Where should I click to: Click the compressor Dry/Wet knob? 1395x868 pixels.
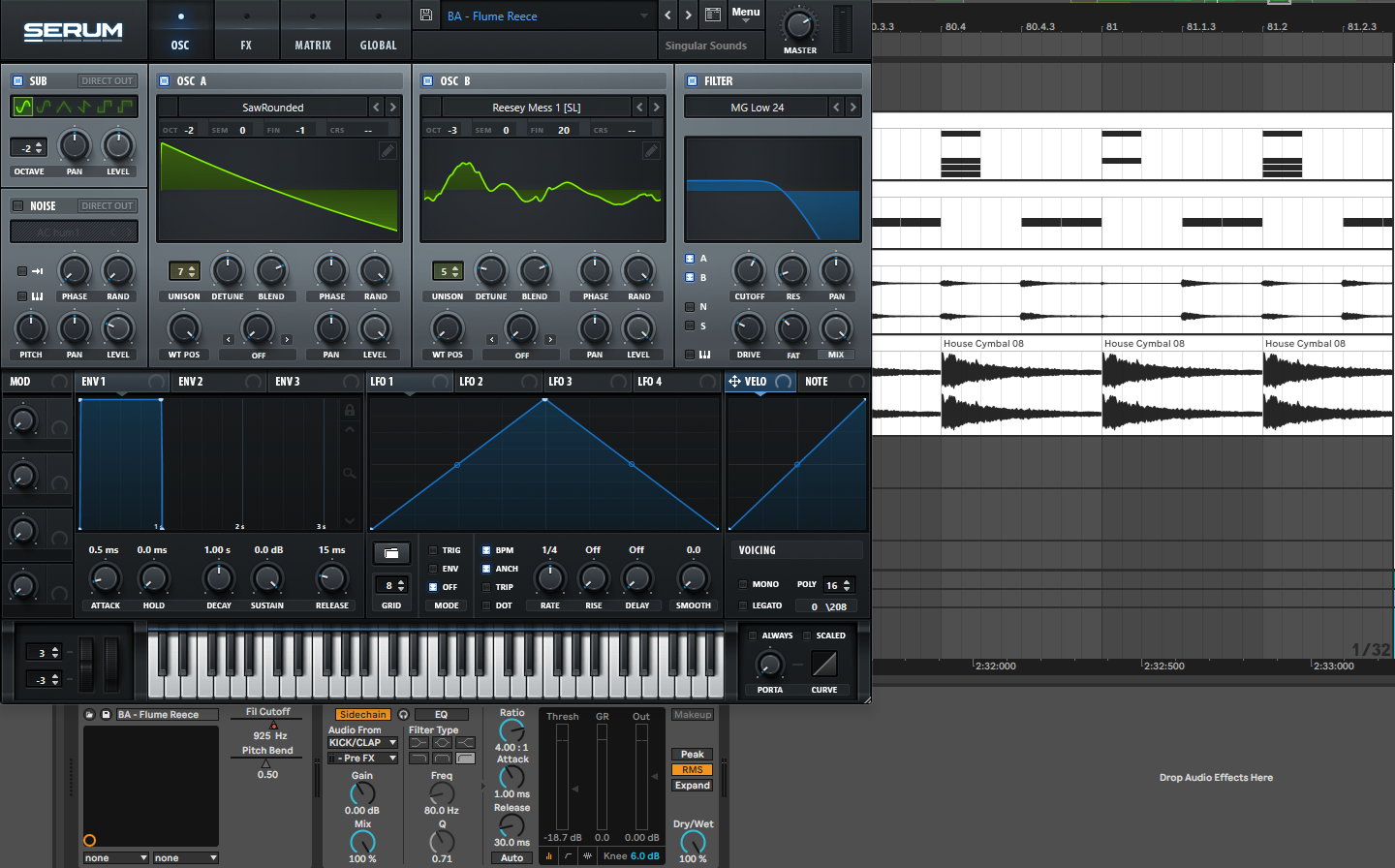(x=693, y=844)
